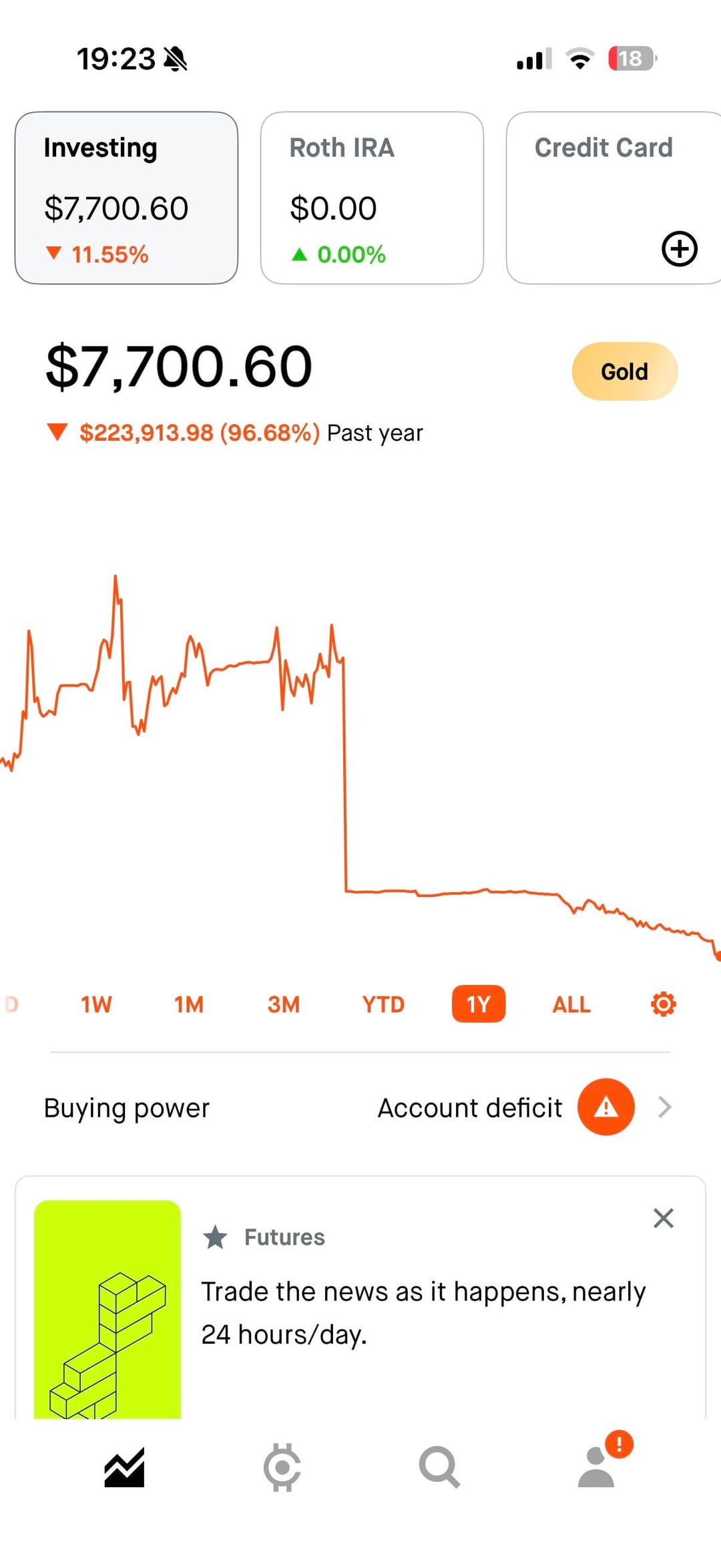
Task: Open the Roth IRA account card
Action: coord(372,198)
